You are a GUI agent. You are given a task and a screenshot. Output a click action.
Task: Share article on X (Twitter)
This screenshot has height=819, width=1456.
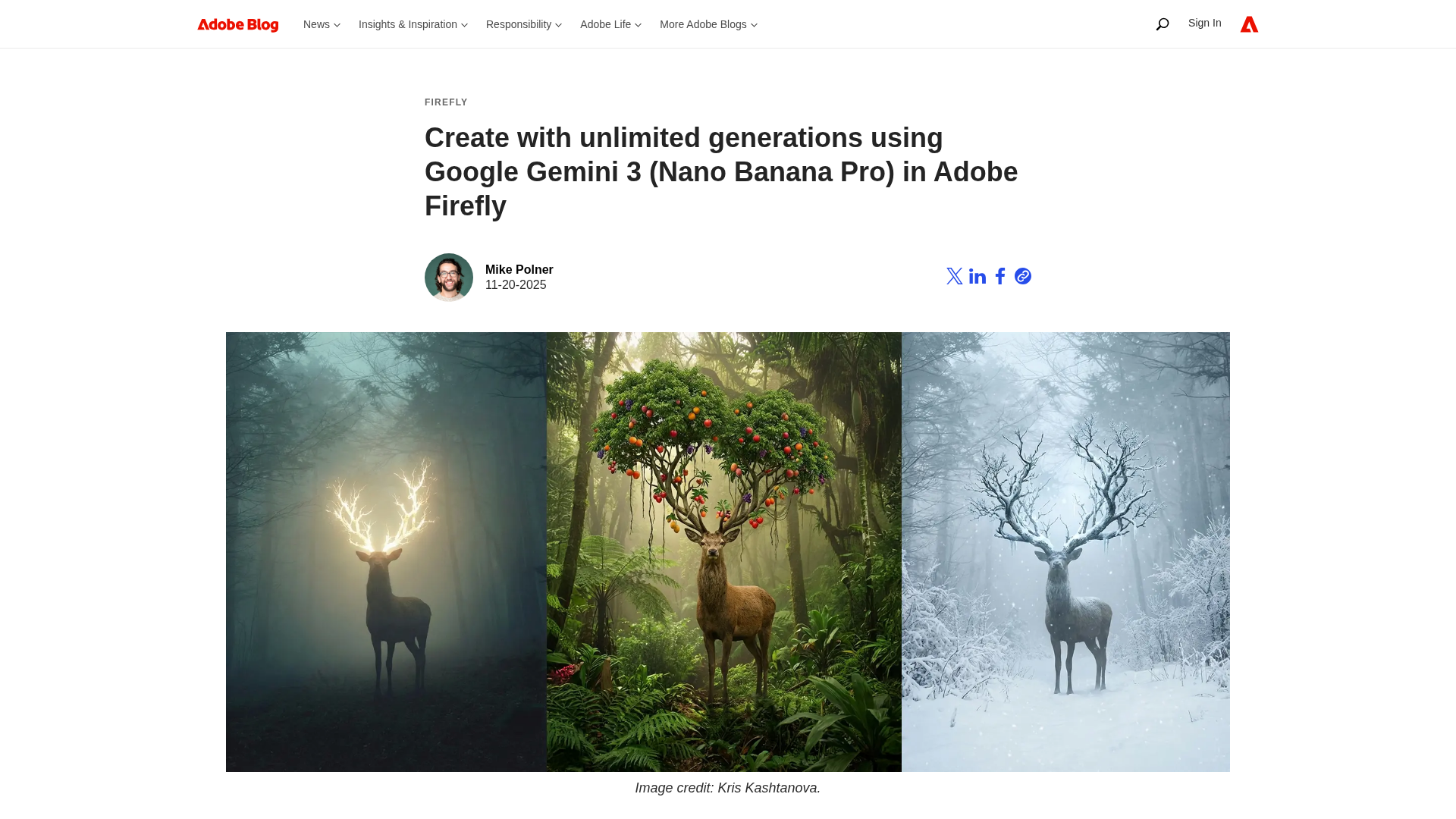point(954,276)
